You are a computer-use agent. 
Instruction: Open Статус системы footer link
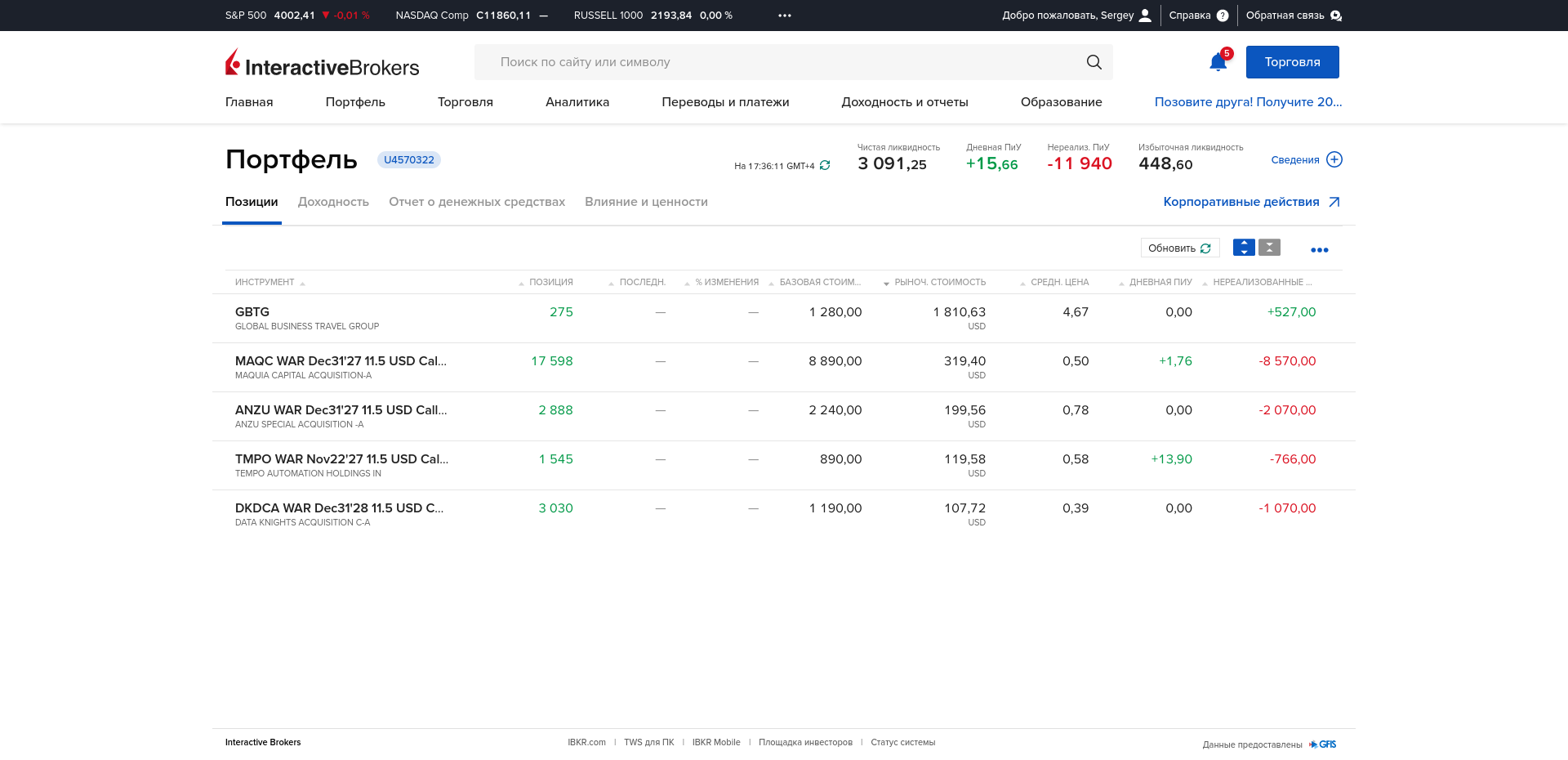[903, 743]
